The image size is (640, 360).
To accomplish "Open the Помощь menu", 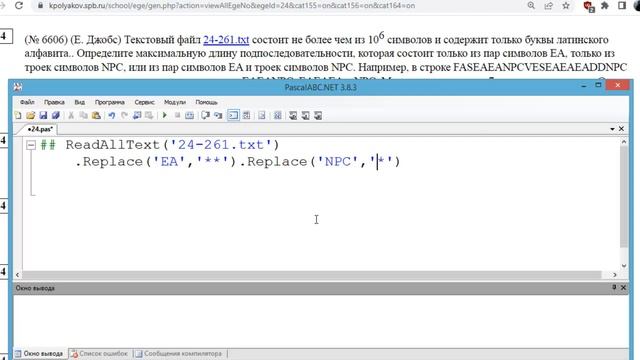I will 206,102.
